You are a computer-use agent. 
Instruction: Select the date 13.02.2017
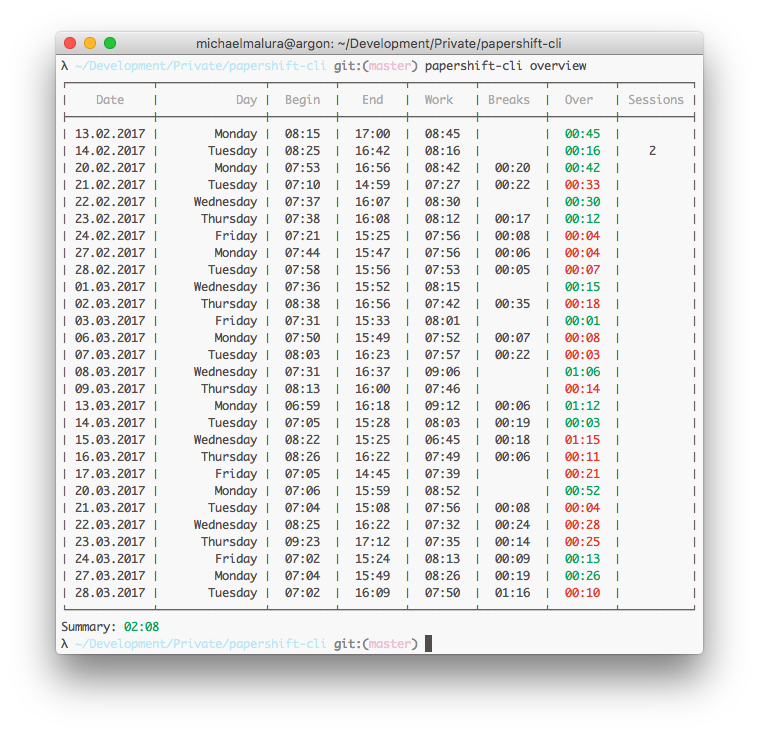click(x=110, y=134)
